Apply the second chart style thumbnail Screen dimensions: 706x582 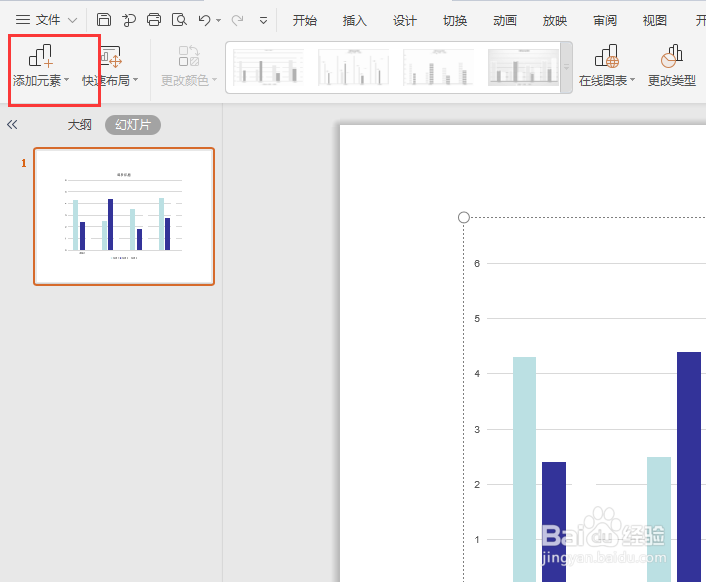point(353,68)
